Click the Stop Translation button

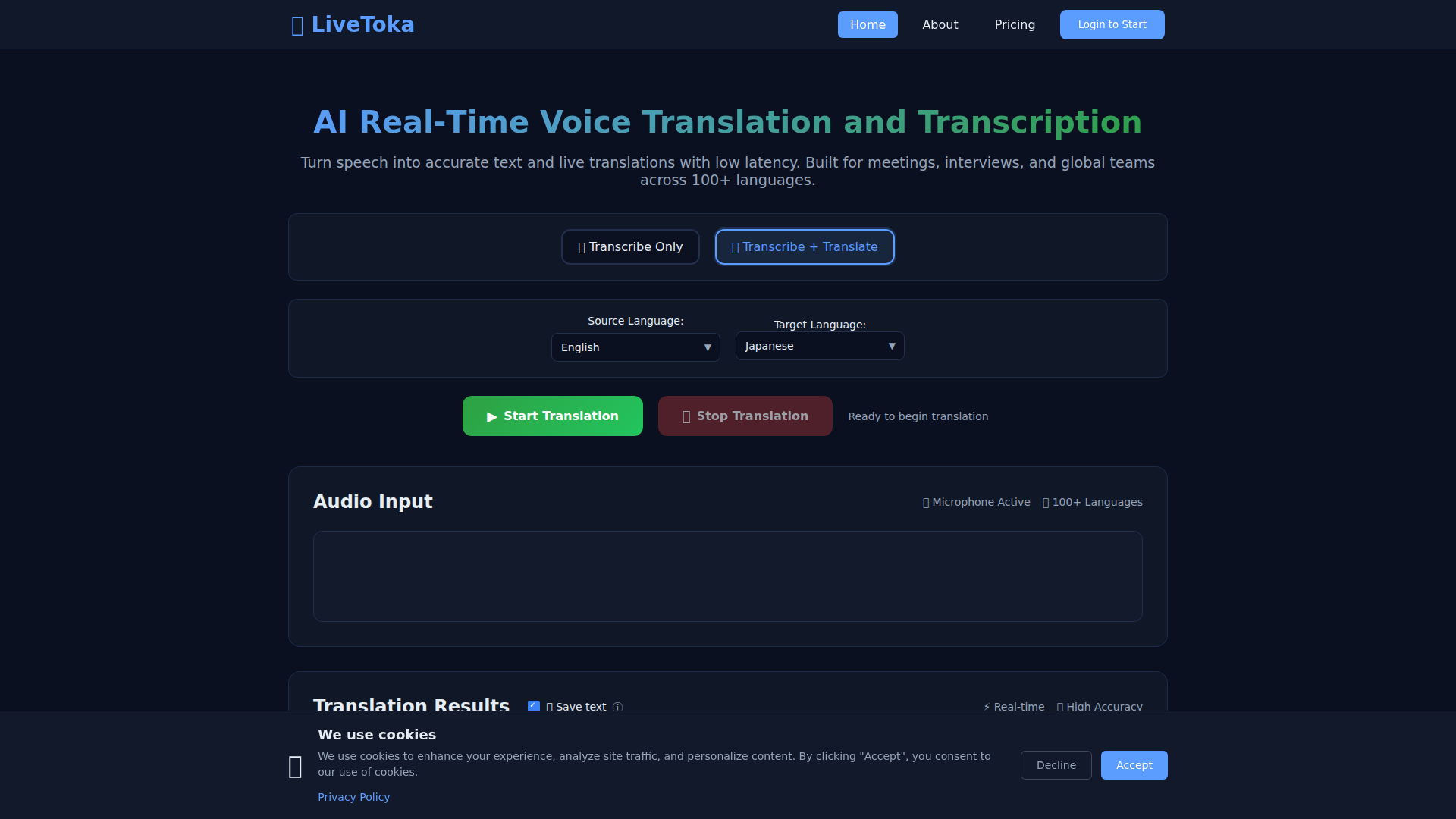tap(745, 416)
